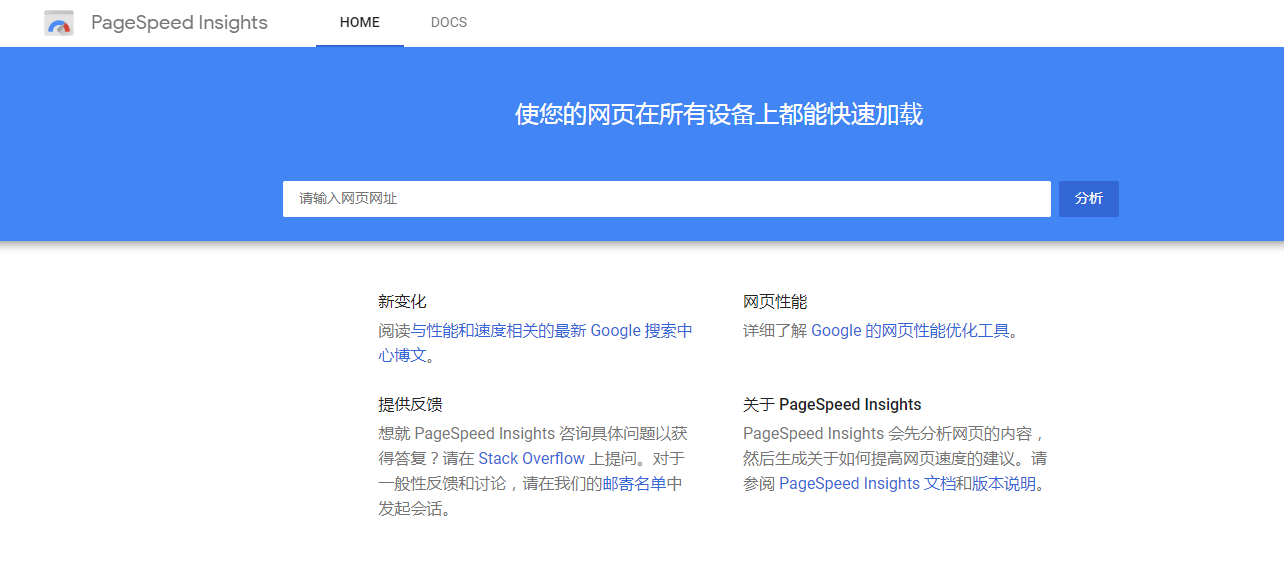Image resolution: width=1284 pixels, height=572 pixels.
Task: Click the 分析 analyze button
Action: [x=1089, y=199]
